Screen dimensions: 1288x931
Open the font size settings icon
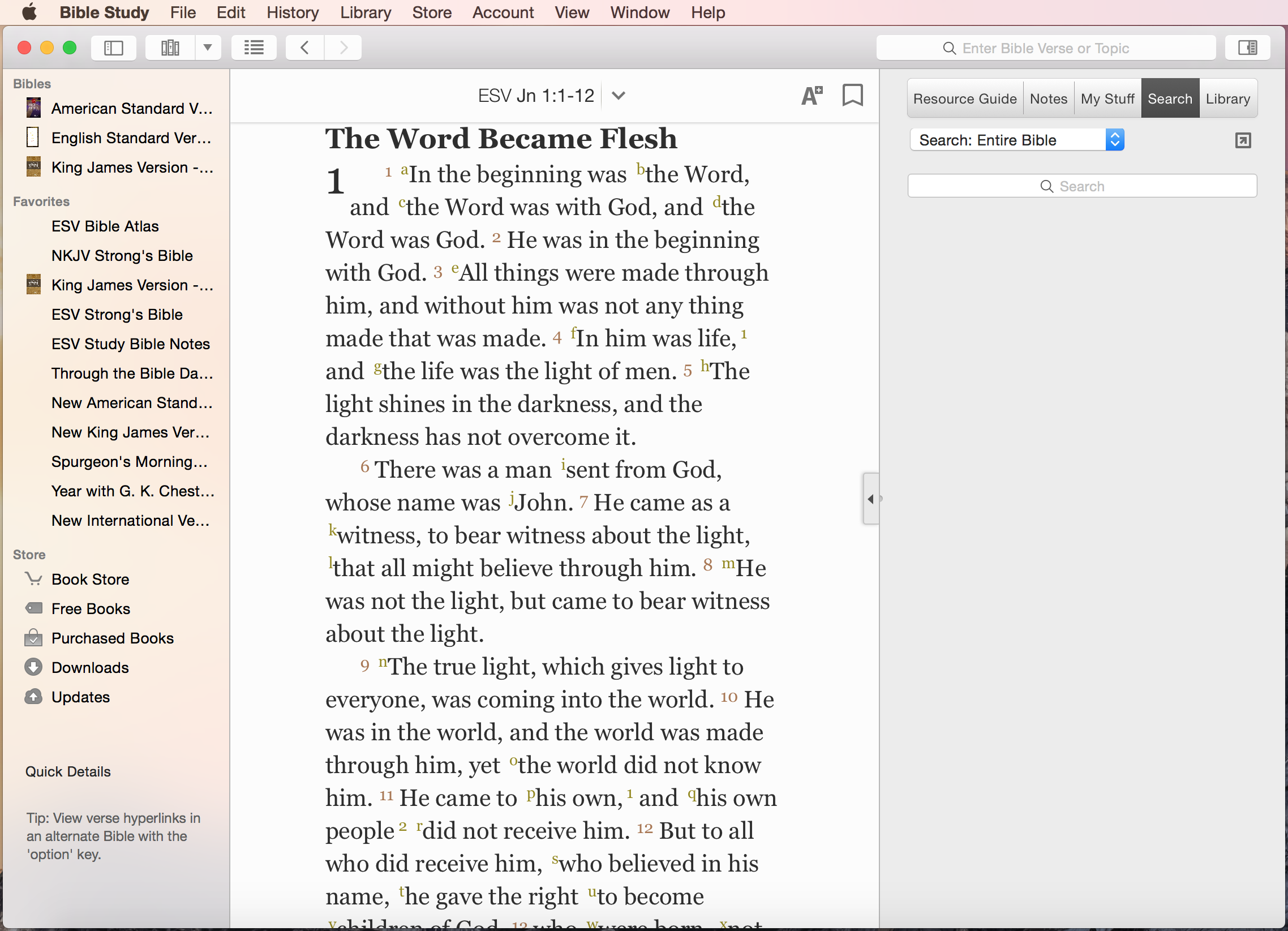click(812, 96)
